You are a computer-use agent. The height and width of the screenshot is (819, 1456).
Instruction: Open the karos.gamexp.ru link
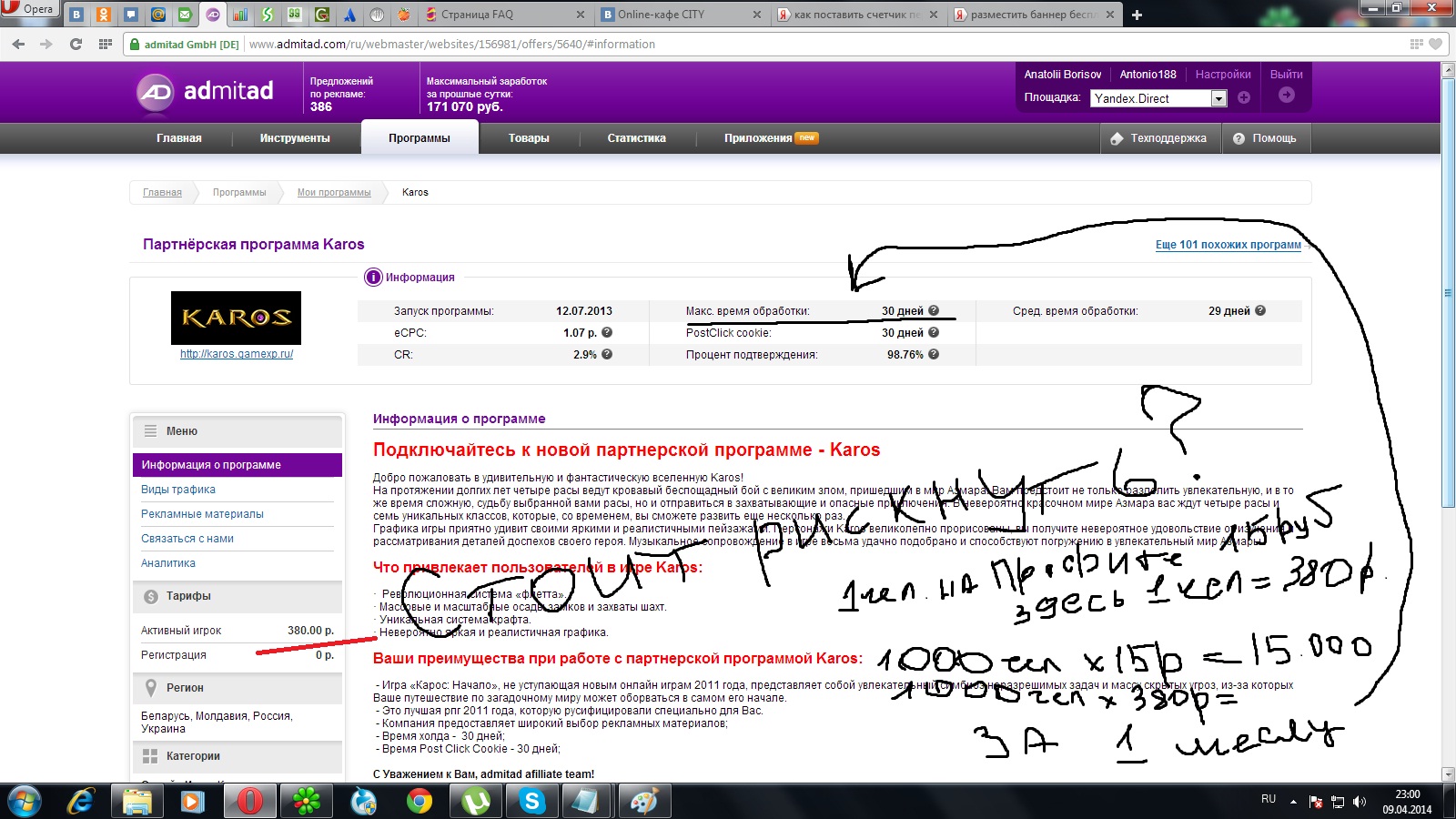(237, 354)
